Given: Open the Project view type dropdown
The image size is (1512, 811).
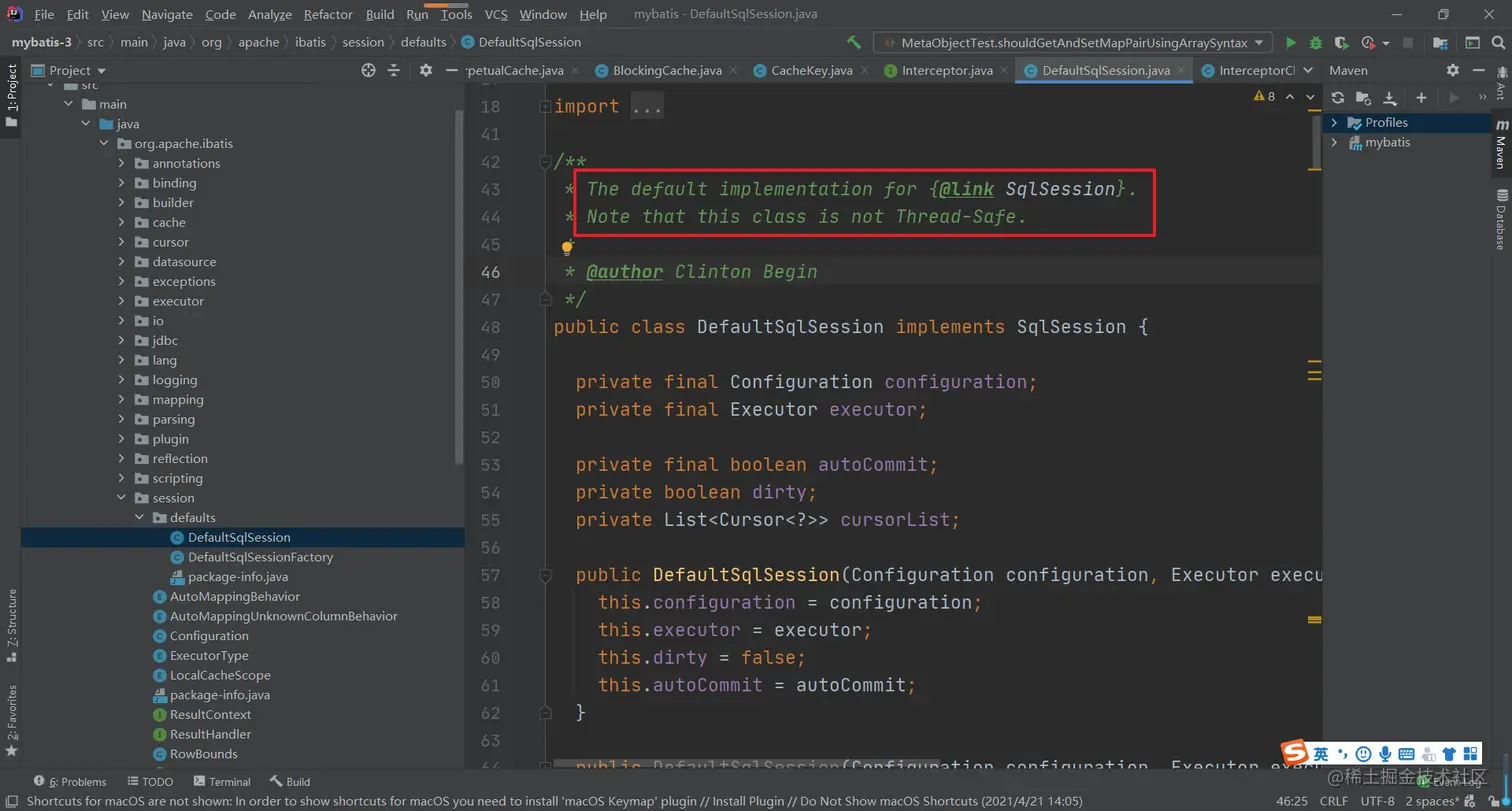Looking at the screenshot, I should (x=69, y=70).
